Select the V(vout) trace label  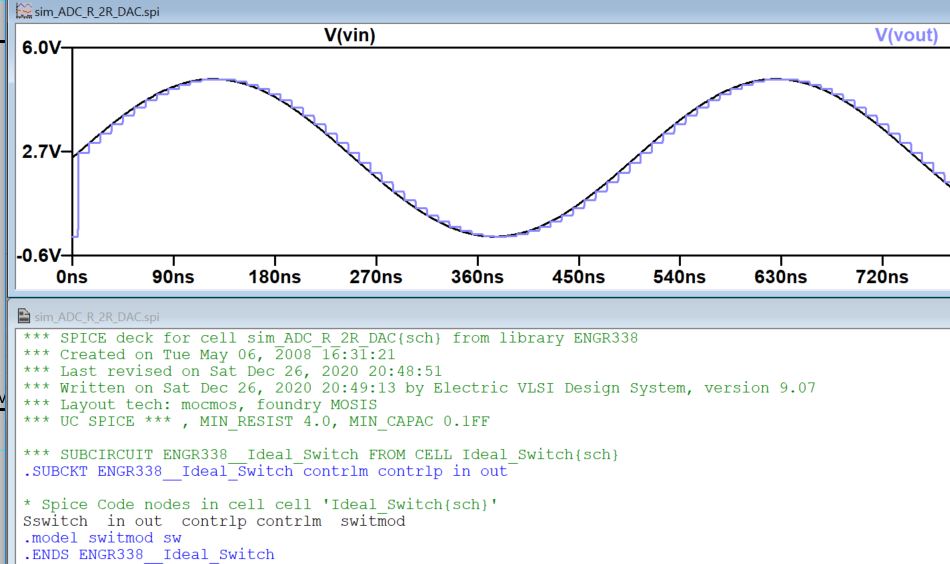906,36
